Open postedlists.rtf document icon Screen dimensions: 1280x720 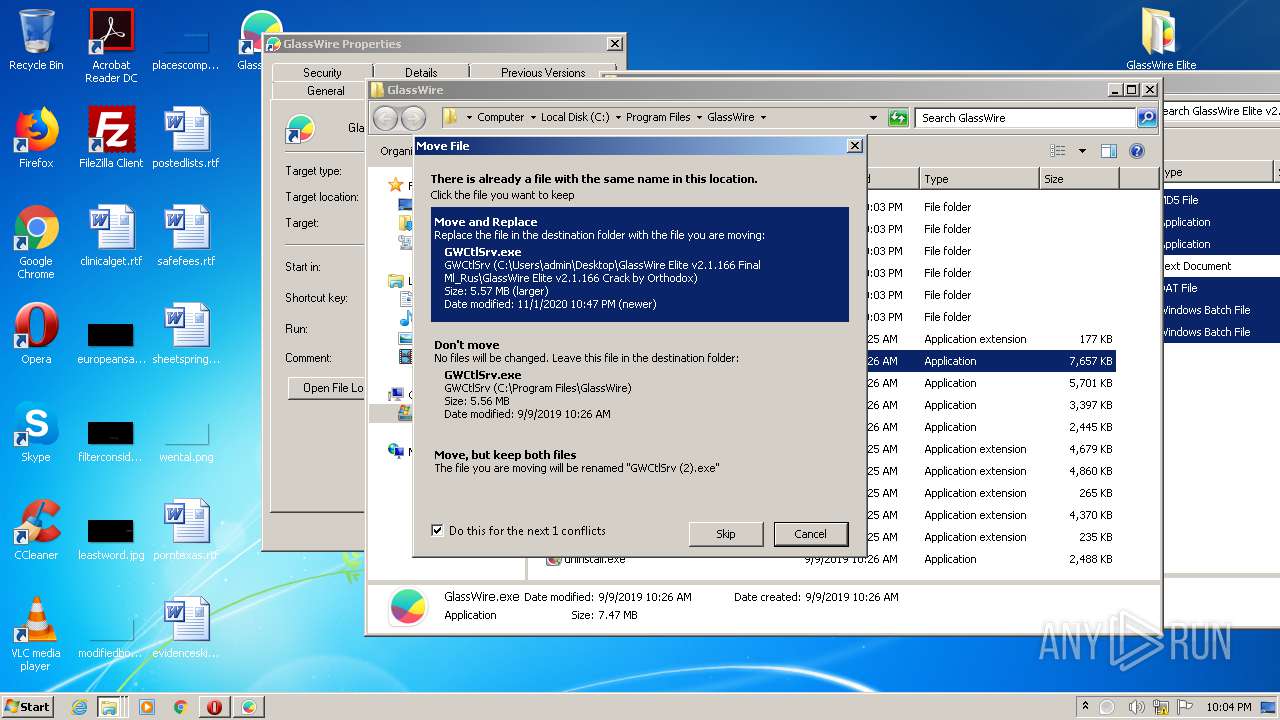point(186,138)
